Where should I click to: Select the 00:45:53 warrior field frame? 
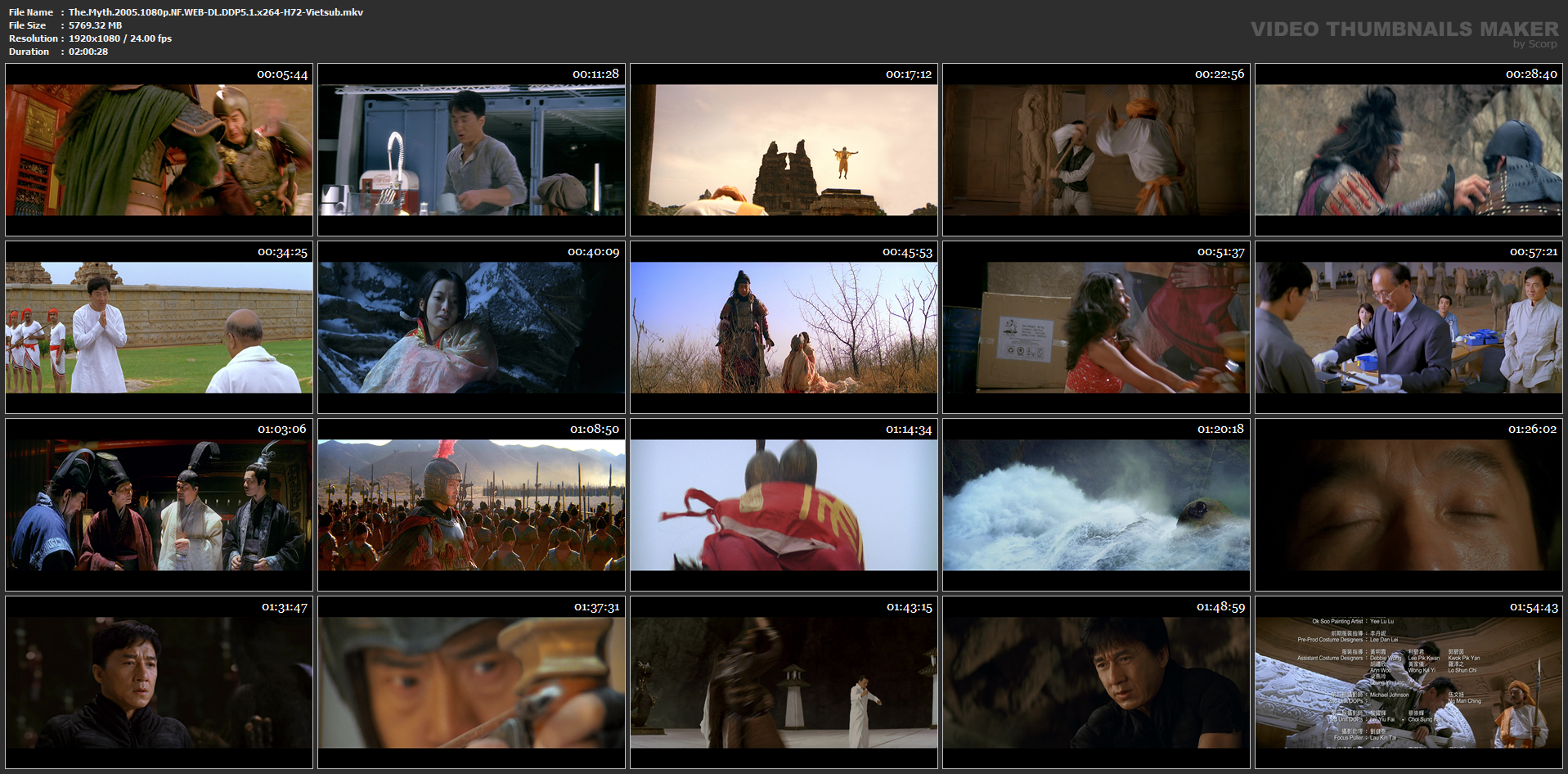click(x=784, y=327)
